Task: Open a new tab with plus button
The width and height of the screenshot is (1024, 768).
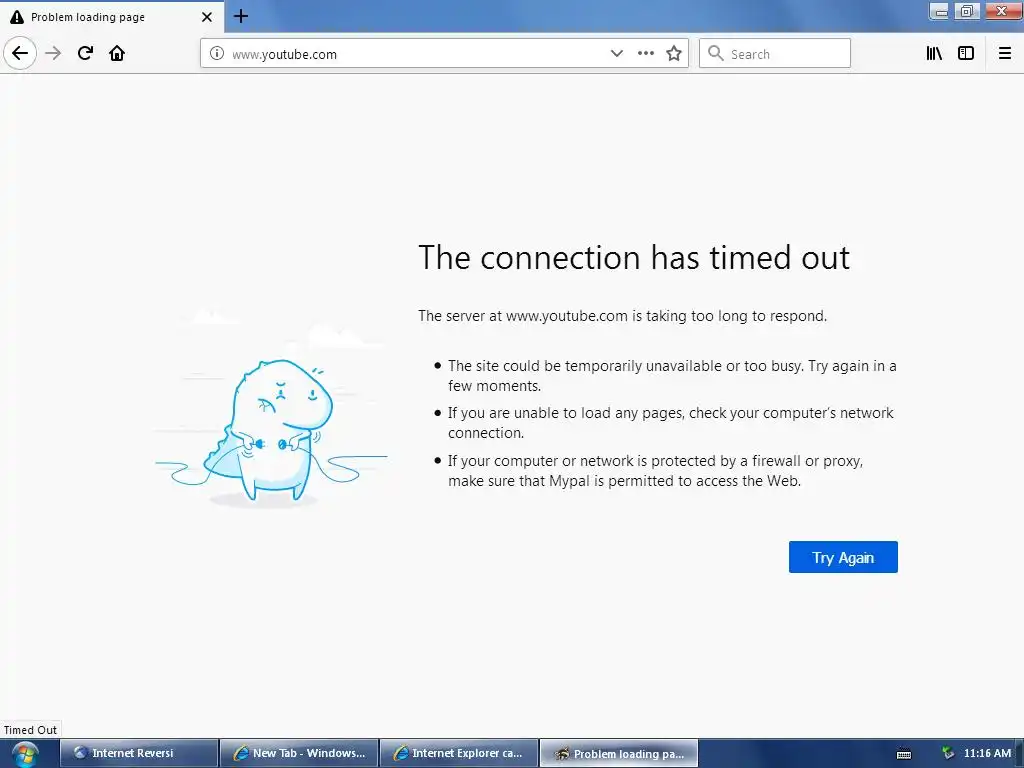Action: (241, 16)
